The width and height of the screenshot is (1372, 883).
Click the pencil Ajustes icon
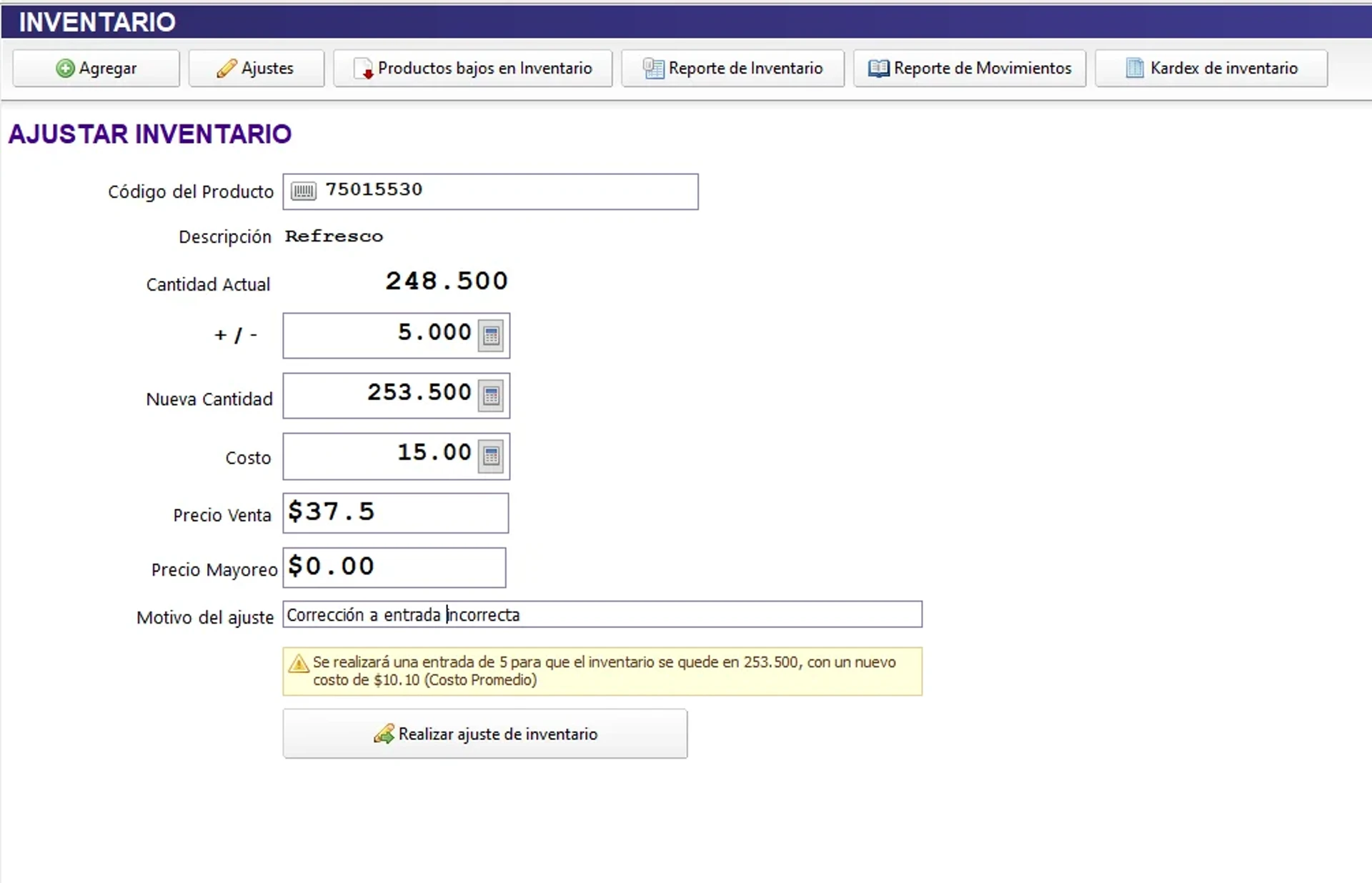(x=227, y=69)
